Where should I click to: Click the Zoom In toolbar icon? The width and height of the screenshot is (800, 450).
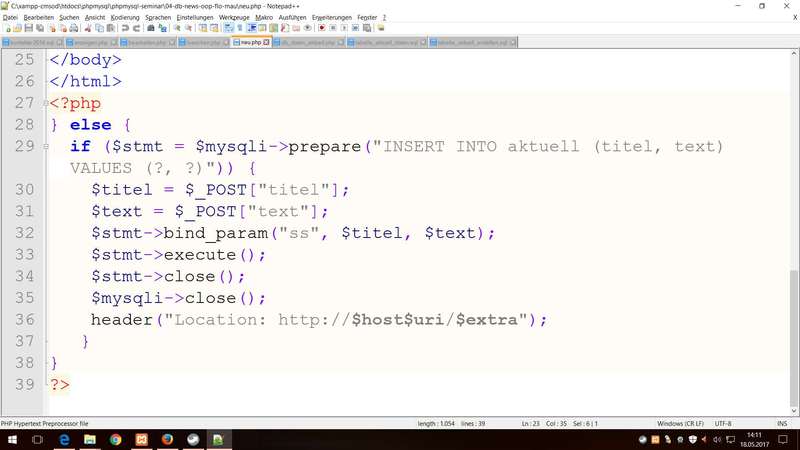click(177, 28)
